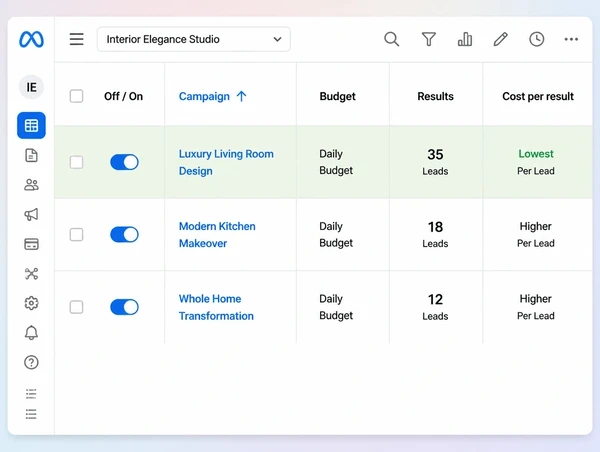Click the pencil edit icon

[501, 39]
